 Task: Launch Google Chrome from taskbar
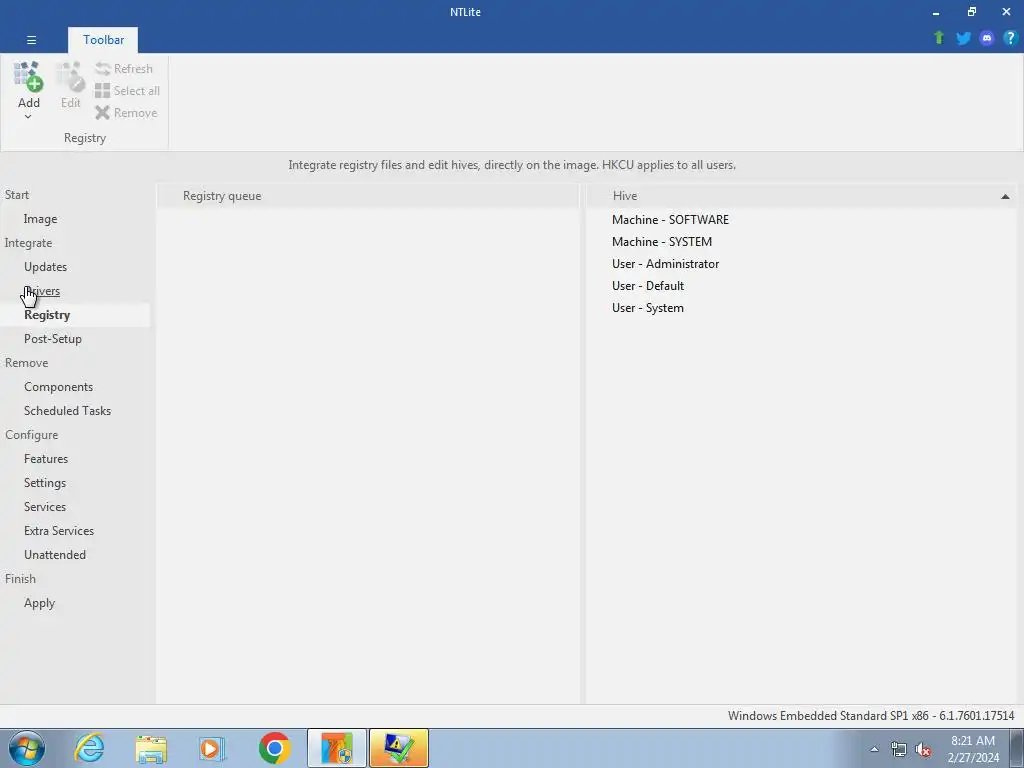click(x=274, y=748)
